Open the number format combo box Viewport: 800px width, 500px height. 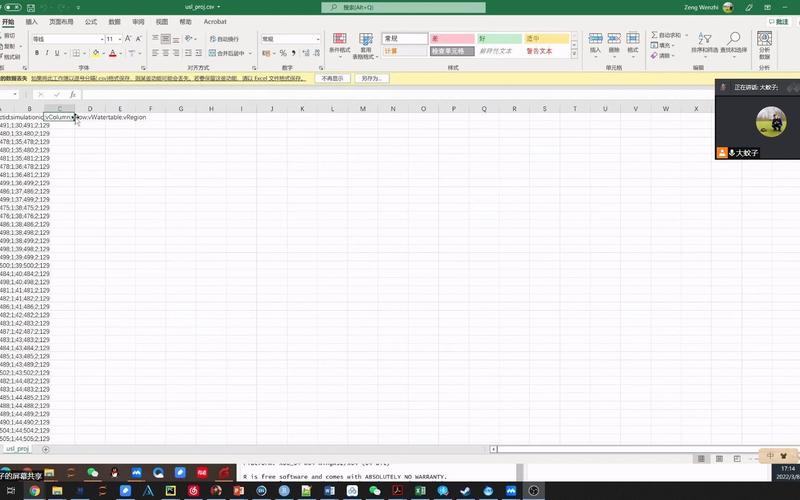click(x=291, y=39)
